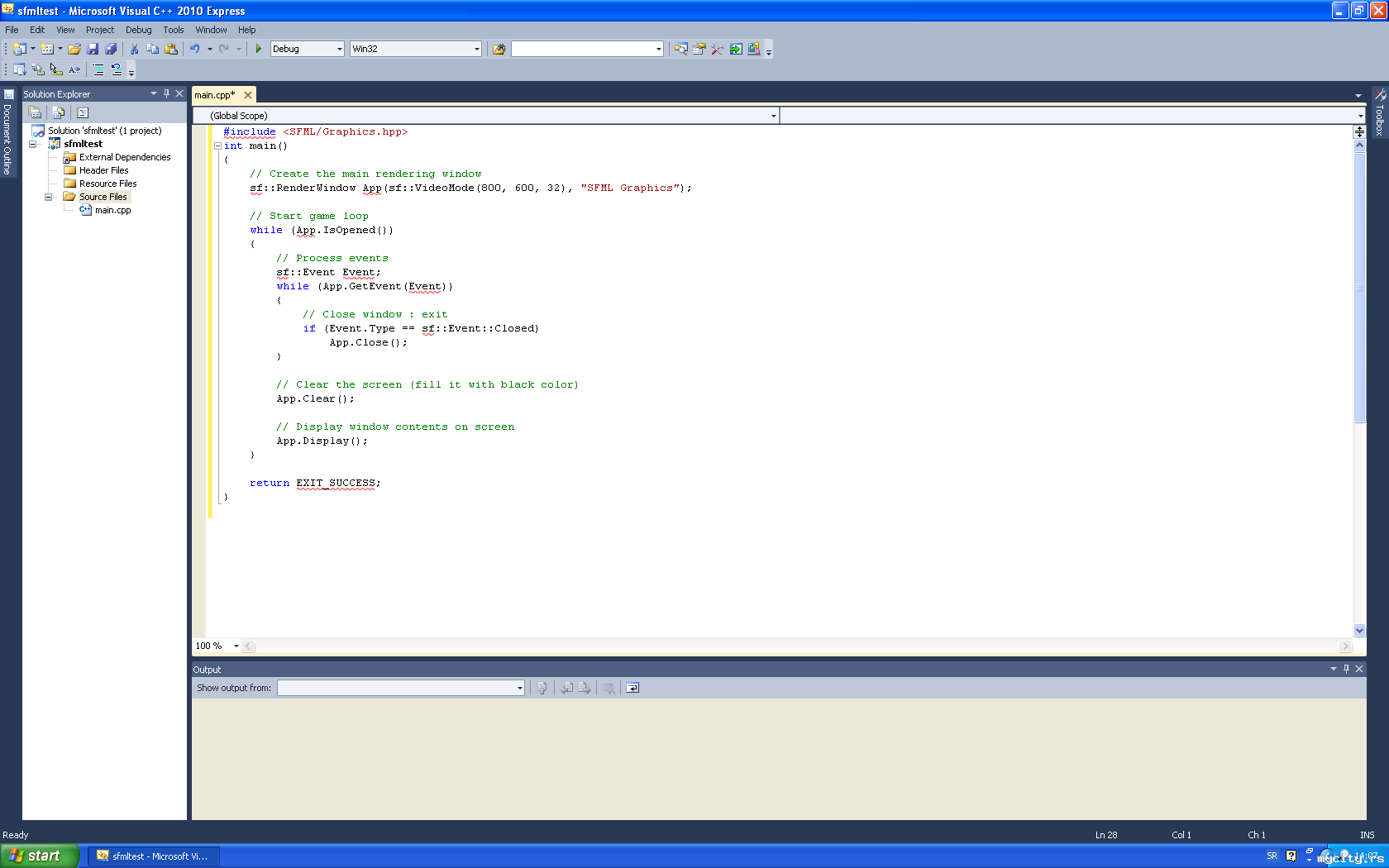
Task: Open the Tools menu
Action: [x=173, y=30]
